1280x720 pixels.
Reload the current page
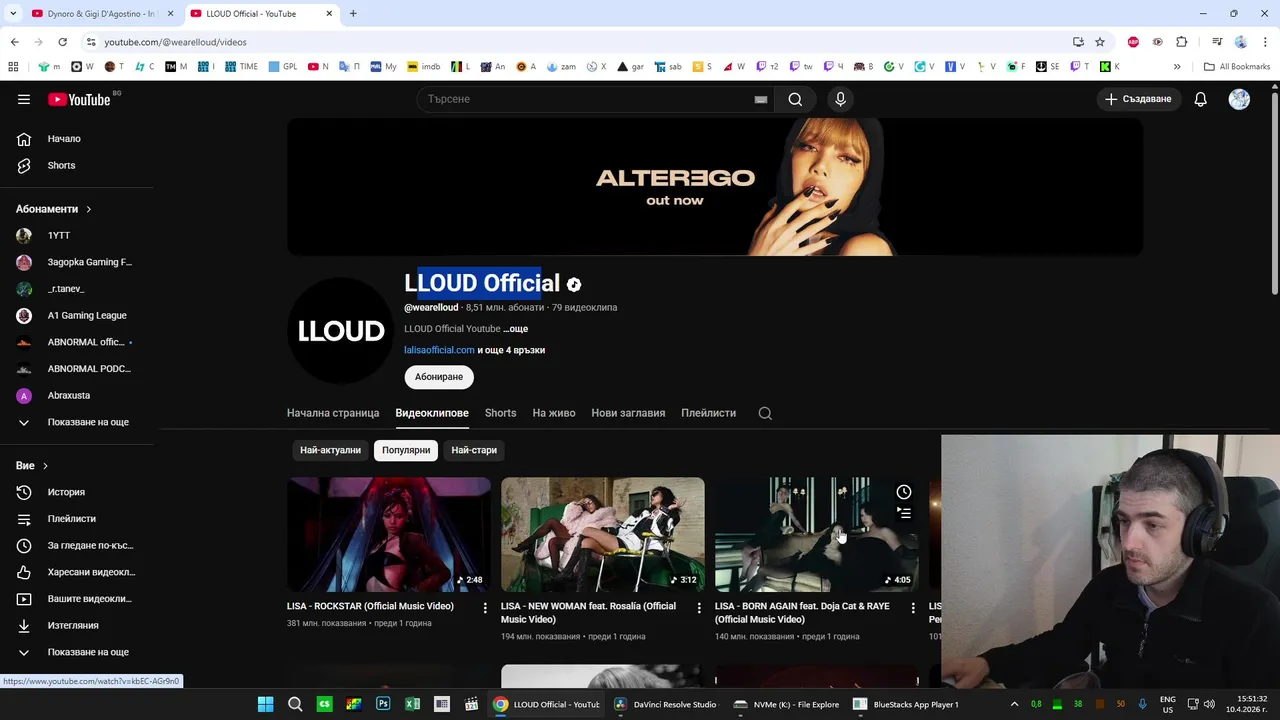62,42
